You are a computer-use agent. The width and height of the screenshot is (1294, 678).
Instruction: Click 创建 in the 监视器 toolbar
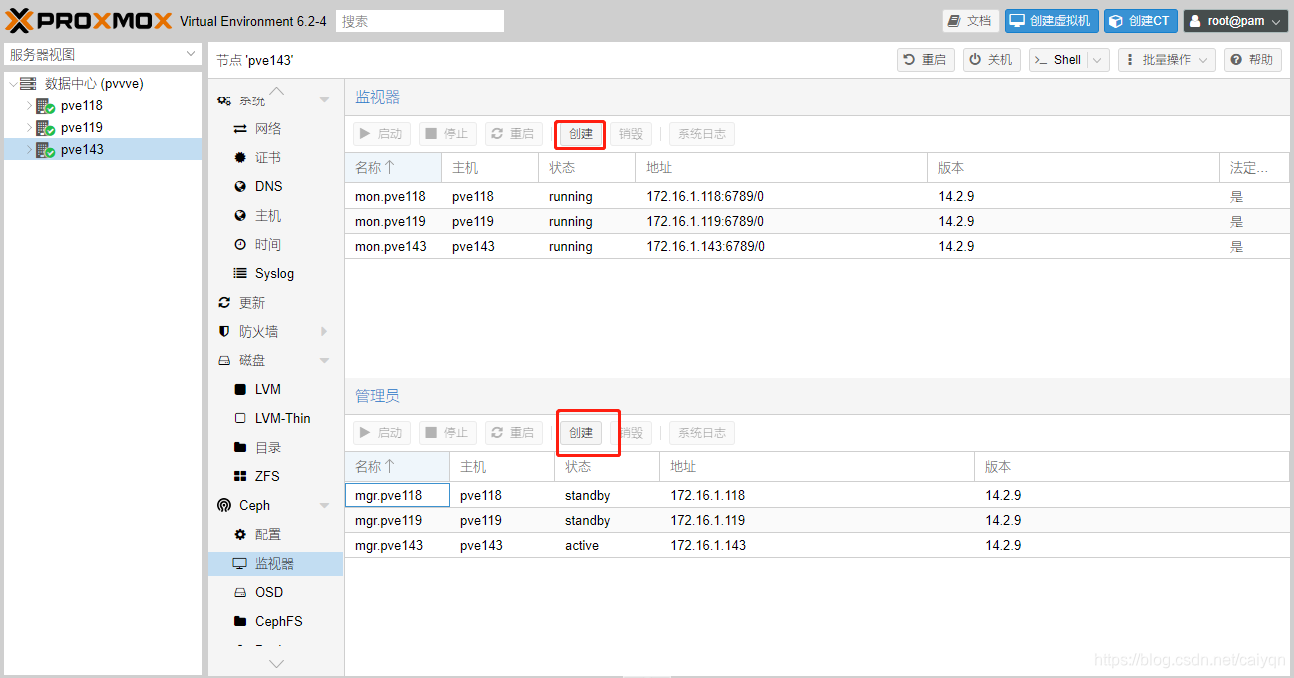[581, 134]
